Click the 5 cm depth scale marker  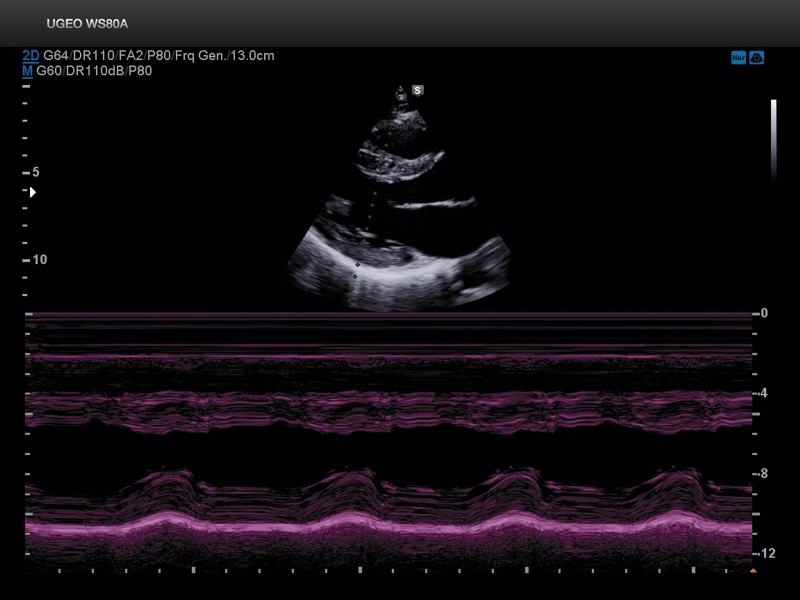[x=35, y=172]
